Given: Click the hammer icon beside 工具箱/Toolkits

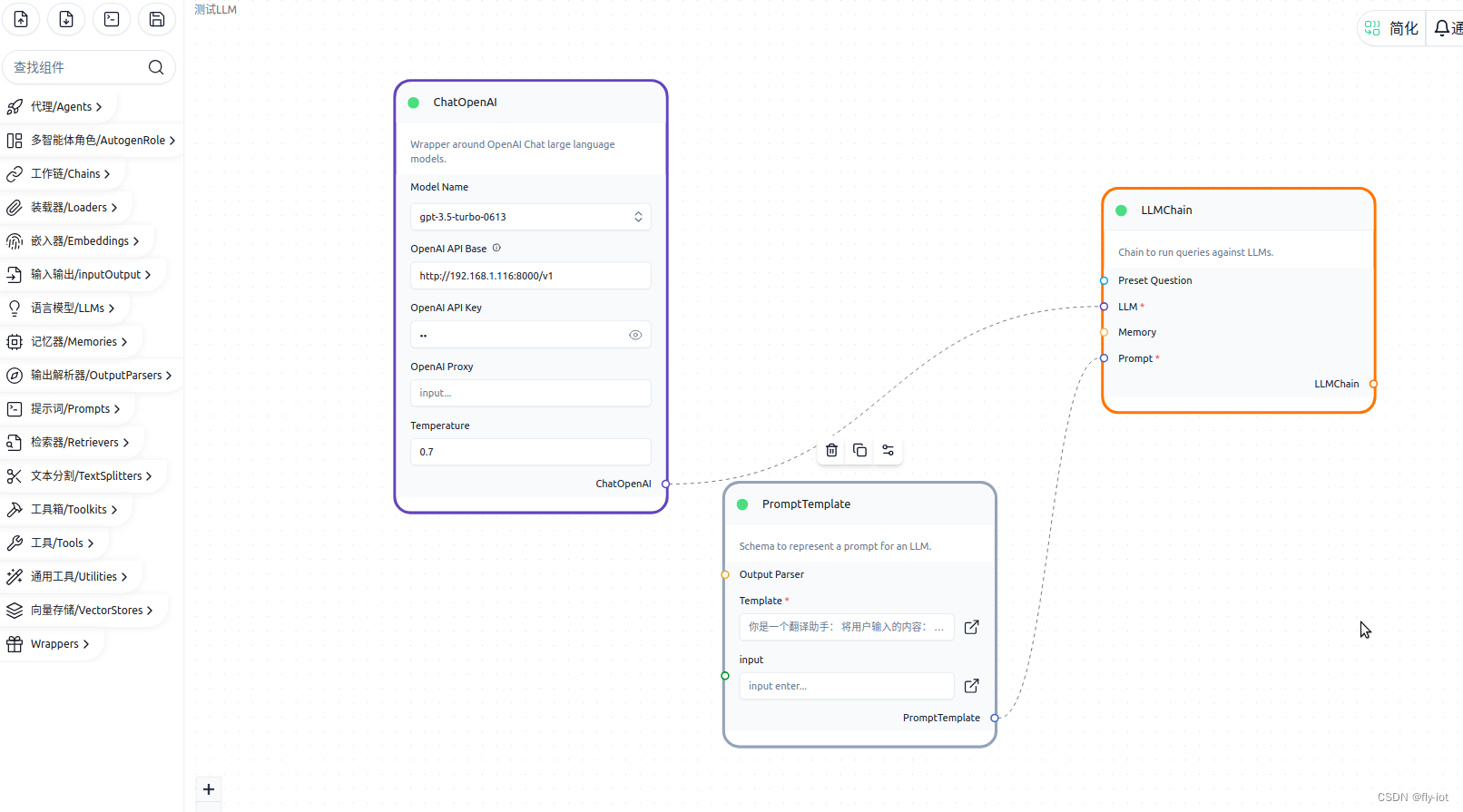Looking at the screenshot, I should point(15,509).
